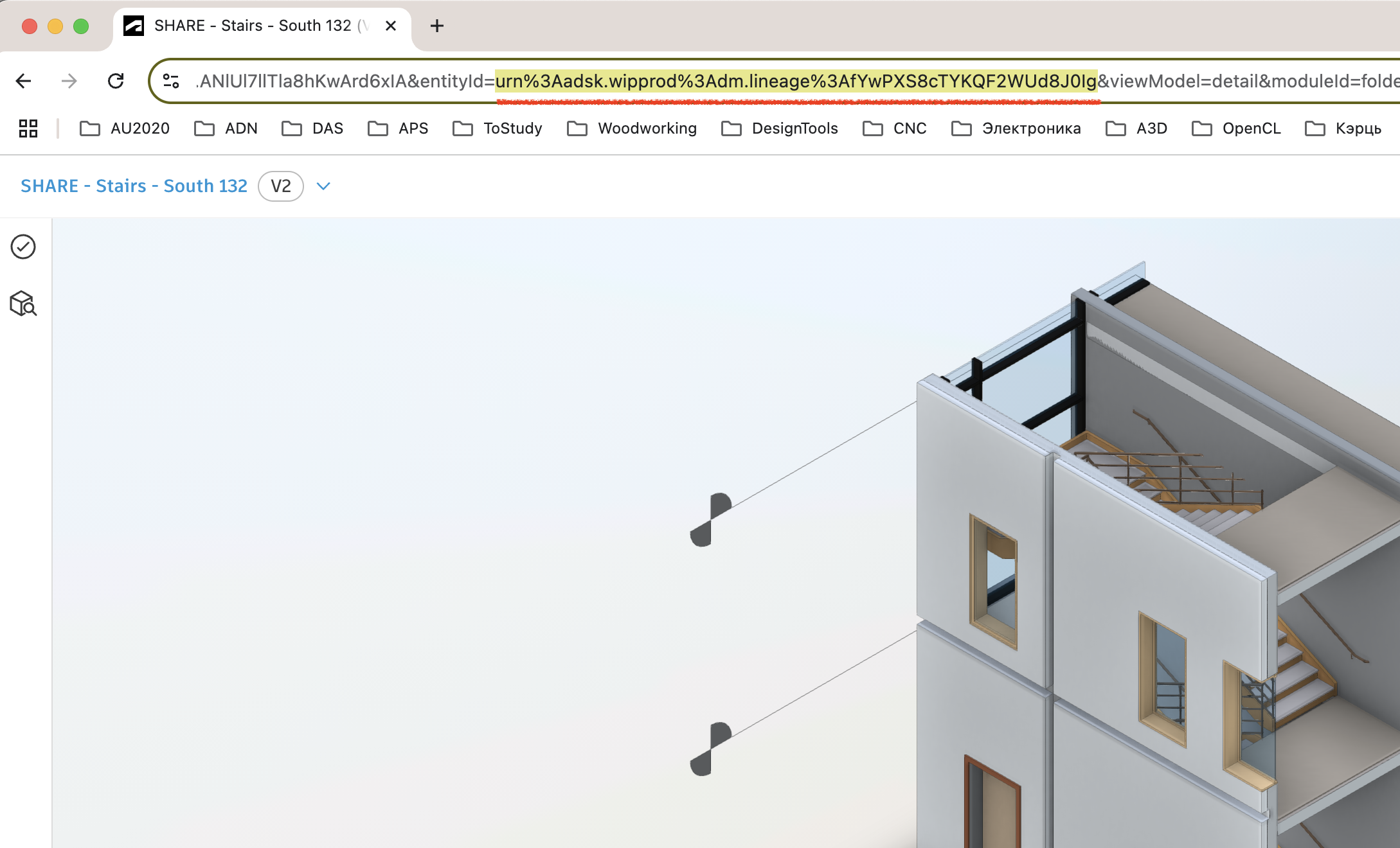Close the SHARE - Stairs tab
This screenshot has height=848, width=1400.
(391, 26)
